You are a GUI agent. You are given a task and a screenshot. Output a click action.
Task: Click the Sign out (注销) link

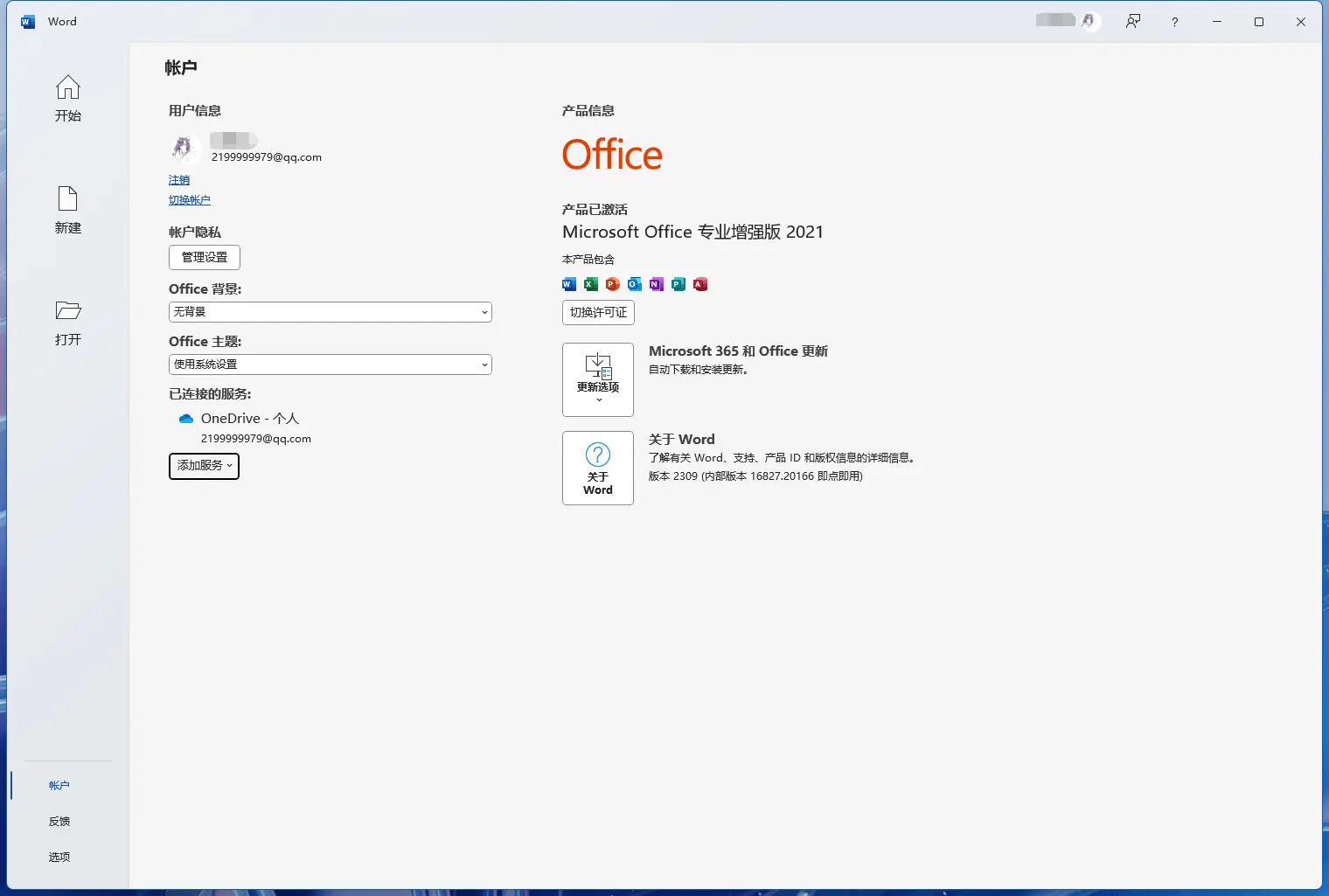pos(179,180)
